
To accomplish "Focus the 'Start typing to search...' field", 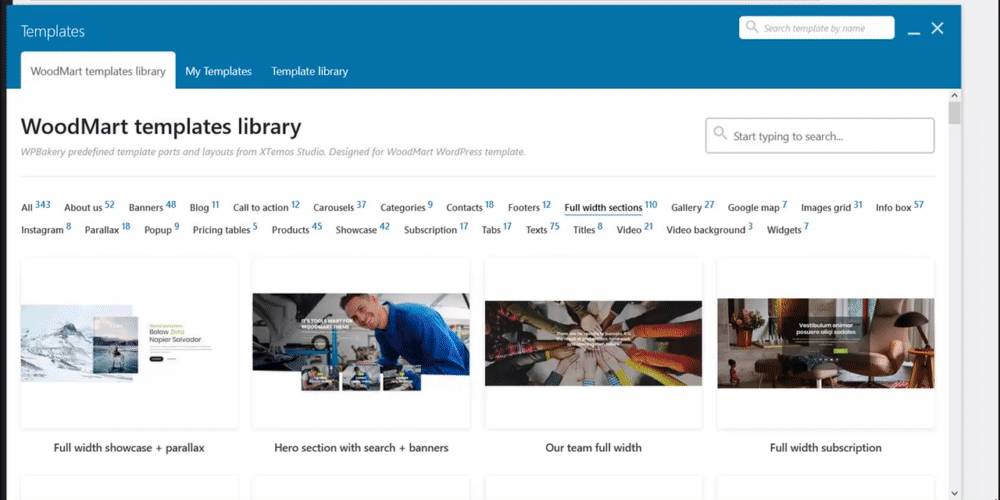I will pos(820,135).
